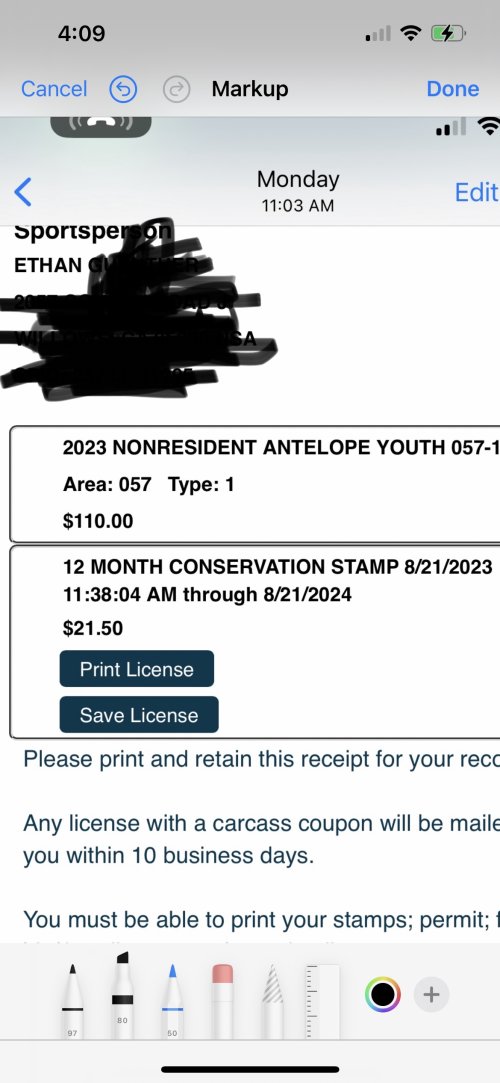Choose the pink eraser tool
The image size is (500, 1083).
click(x=222, y=1001)
